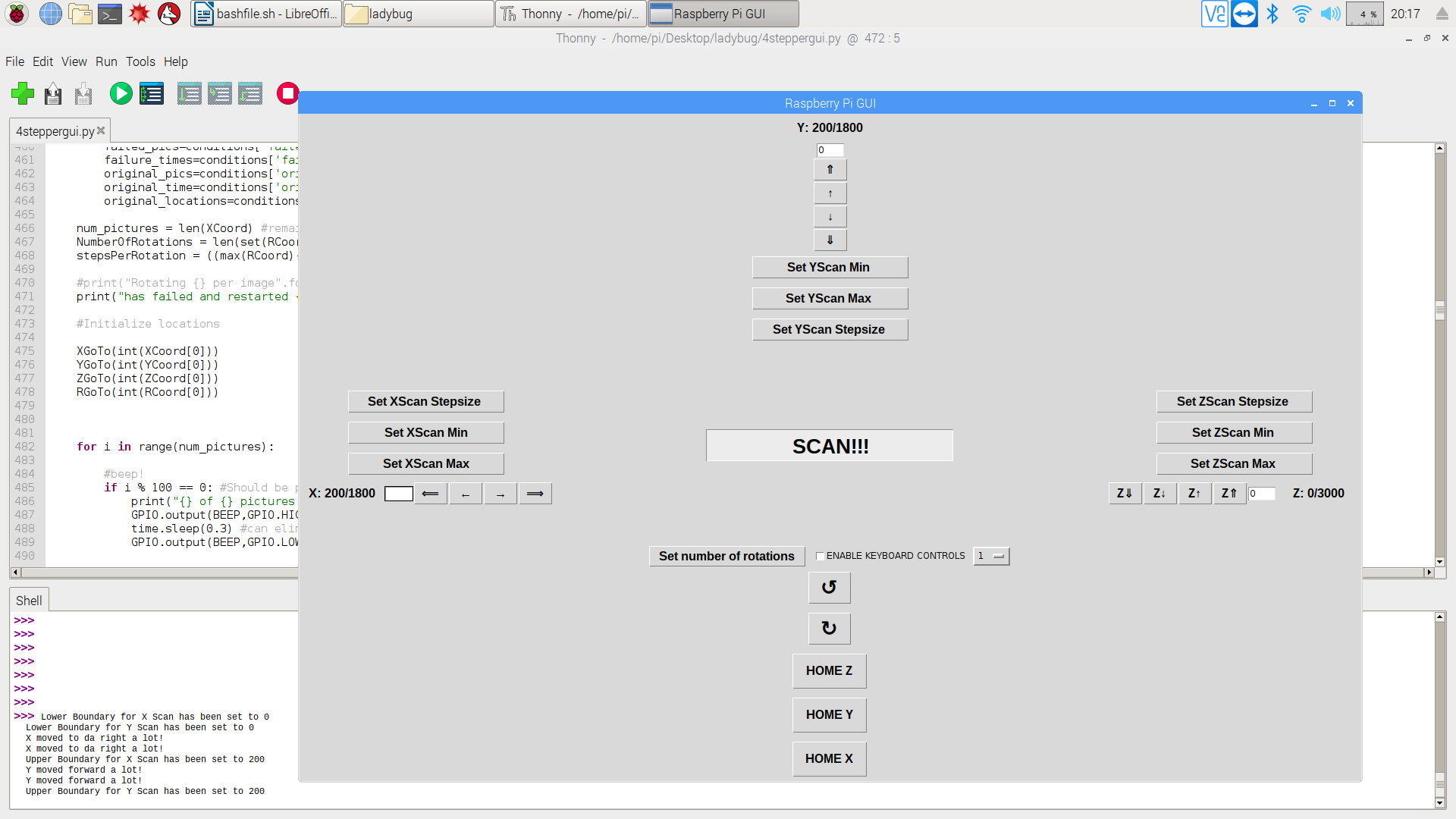Open the Bluetooth tray icon

click(1272, 14)
